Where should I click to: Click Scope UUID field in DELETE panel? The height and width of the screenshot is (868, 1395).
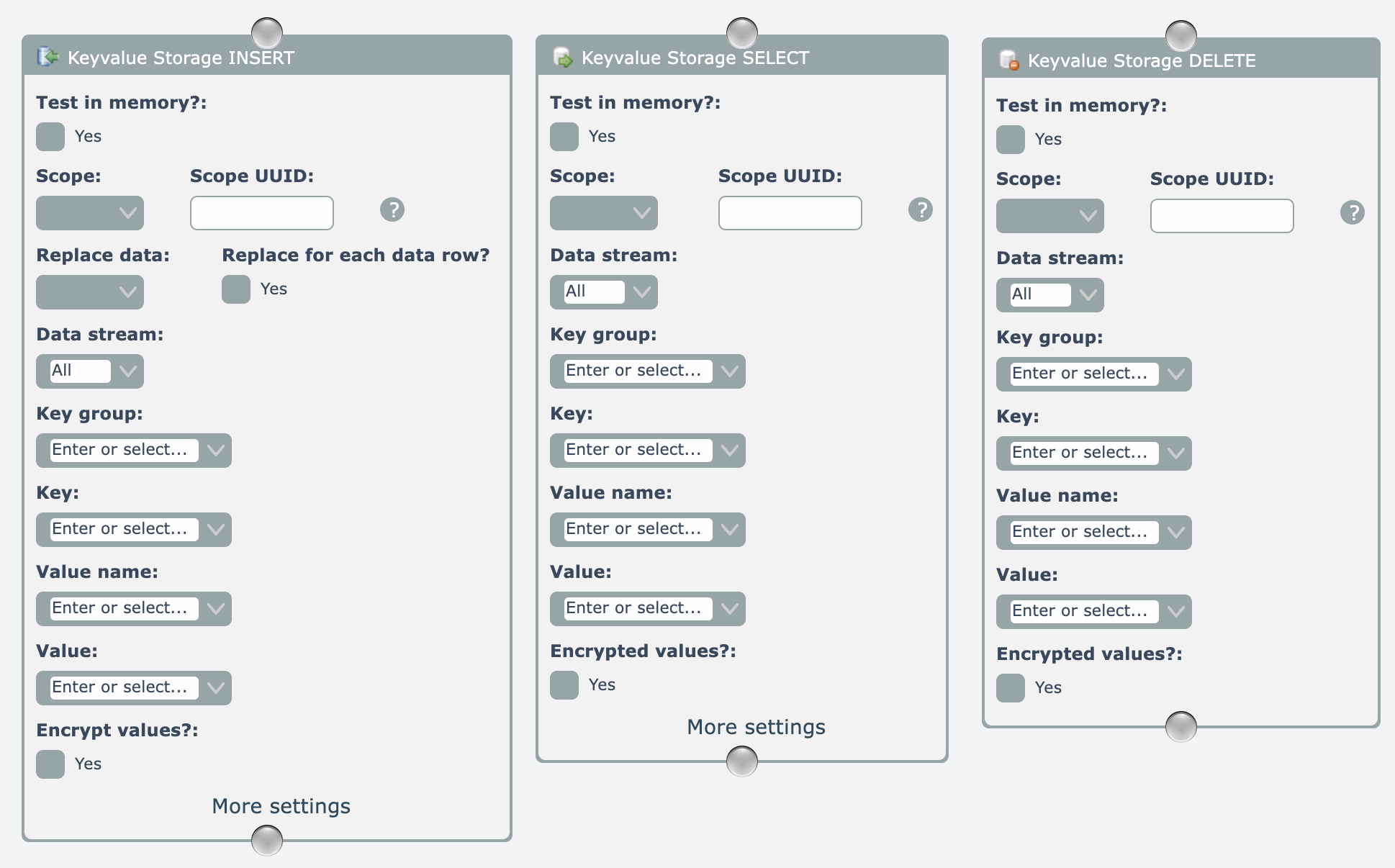[1222, 216]
